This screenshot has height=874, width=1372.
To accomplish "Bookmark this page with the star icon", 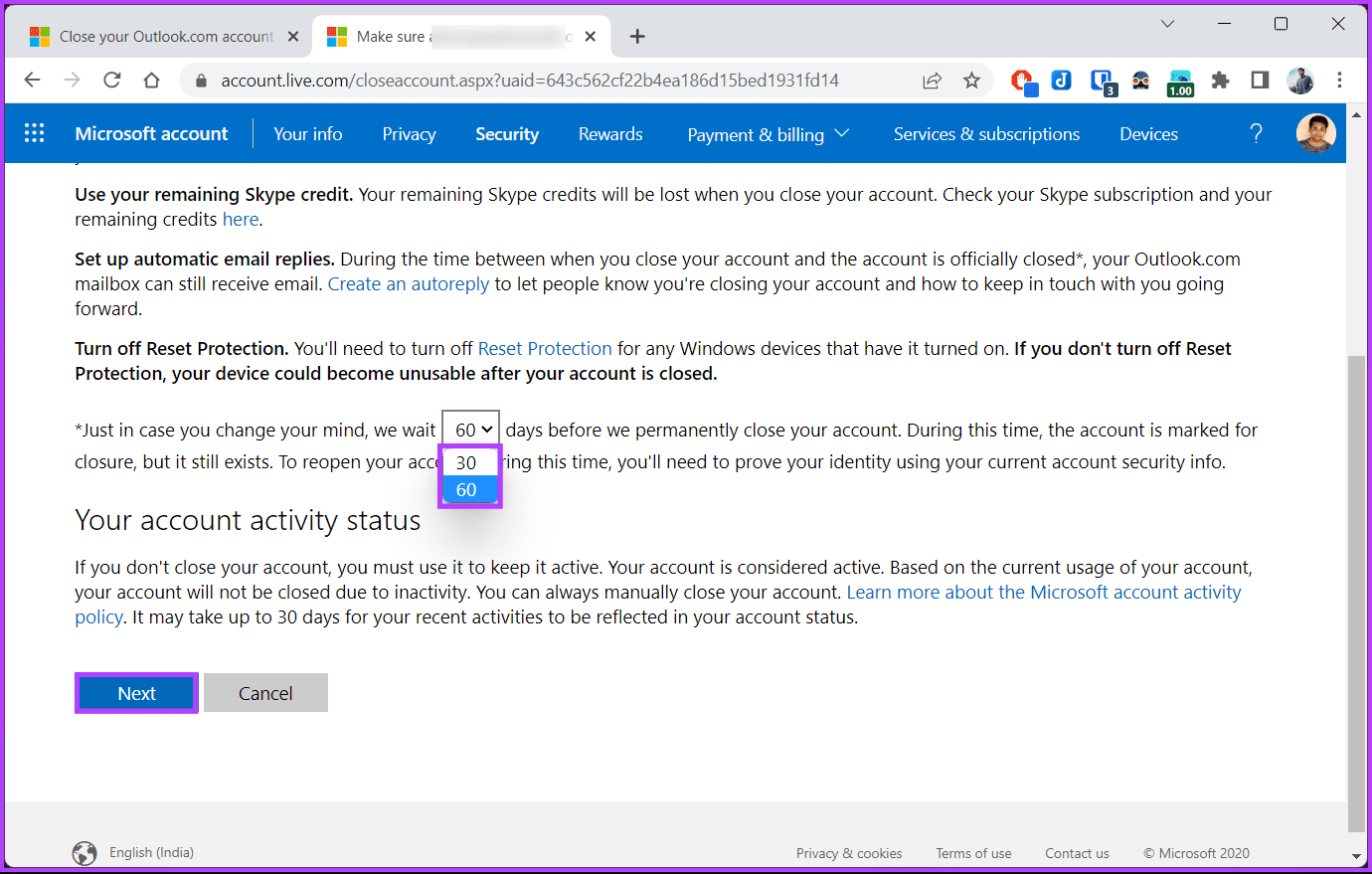I will 971,81.
